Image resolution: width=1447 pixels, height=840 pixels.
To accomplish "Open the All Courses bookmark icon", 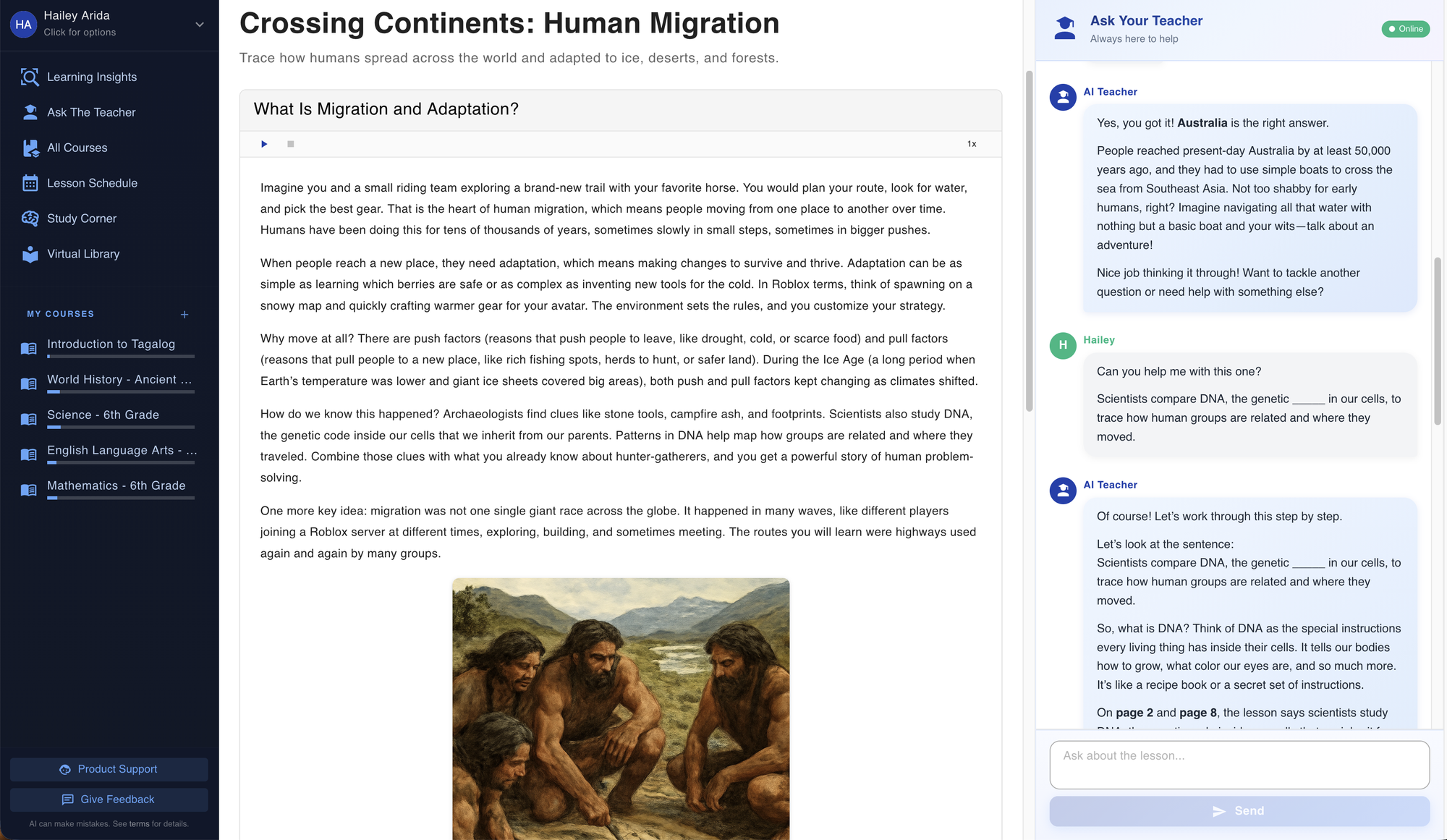I will click(30, 148).
